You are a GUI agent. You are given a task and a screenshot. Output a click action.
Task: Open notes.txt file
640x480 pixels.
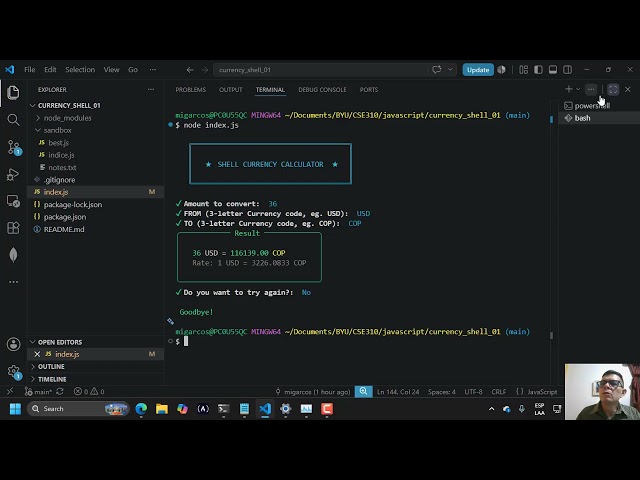[x=62, y=167]
